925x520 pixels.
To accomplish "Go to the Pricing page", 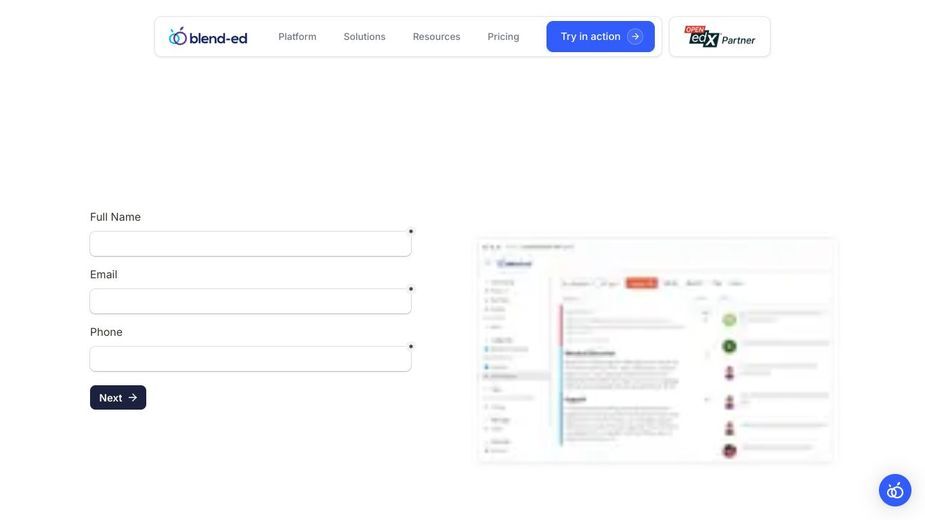I will [x=503, y=37].
